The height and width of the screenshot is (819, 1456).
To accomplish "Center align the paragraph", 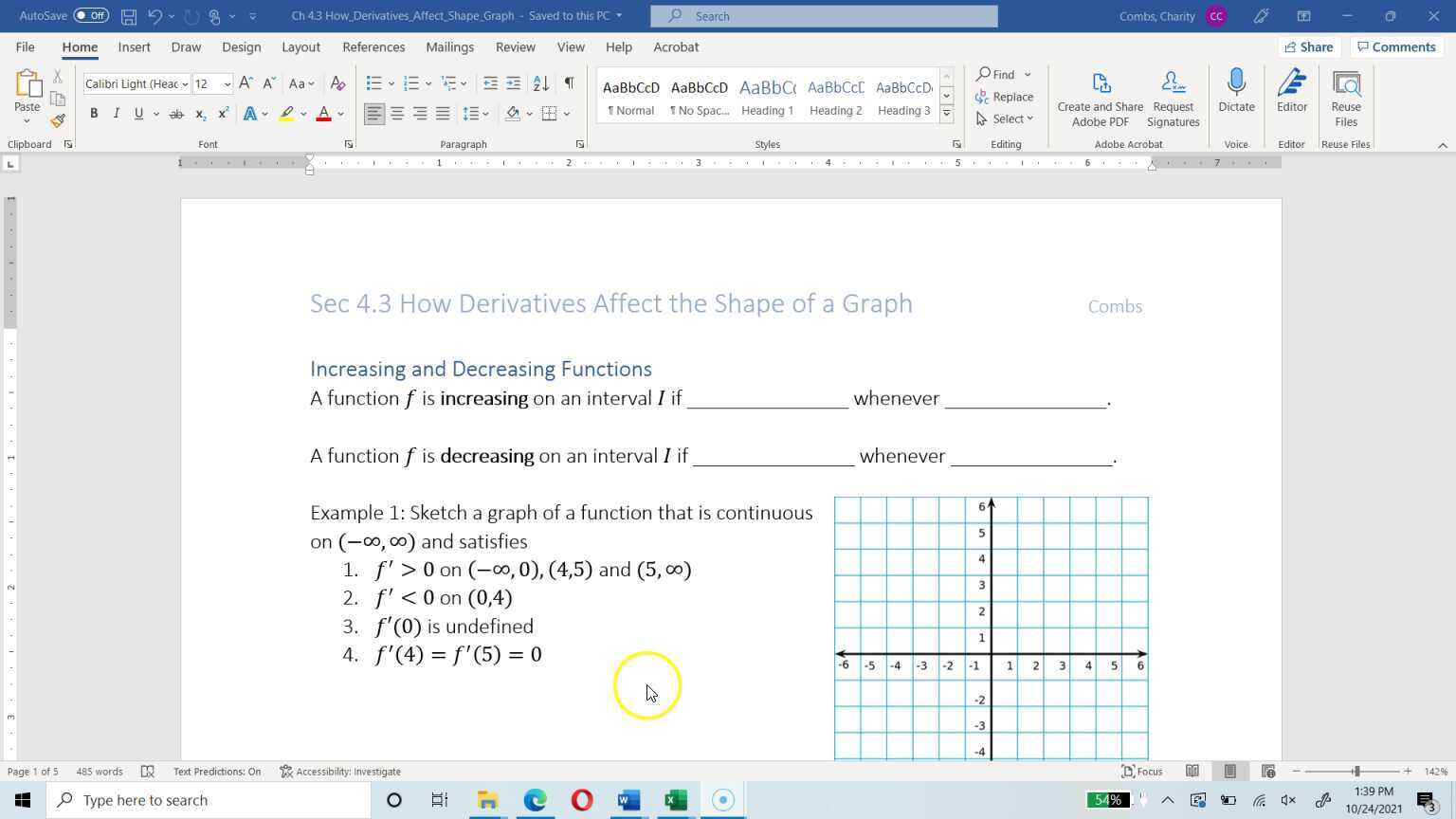I will coord(397,114).
